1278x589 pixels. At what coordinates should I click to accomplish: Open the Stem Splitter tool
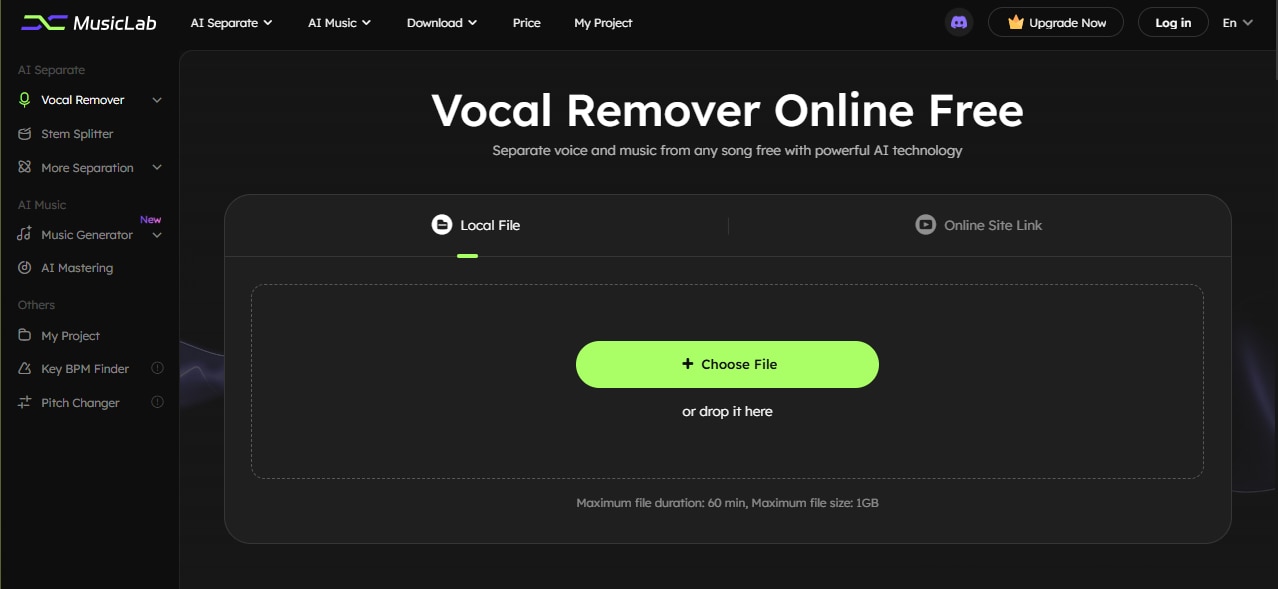coord(78,133)
